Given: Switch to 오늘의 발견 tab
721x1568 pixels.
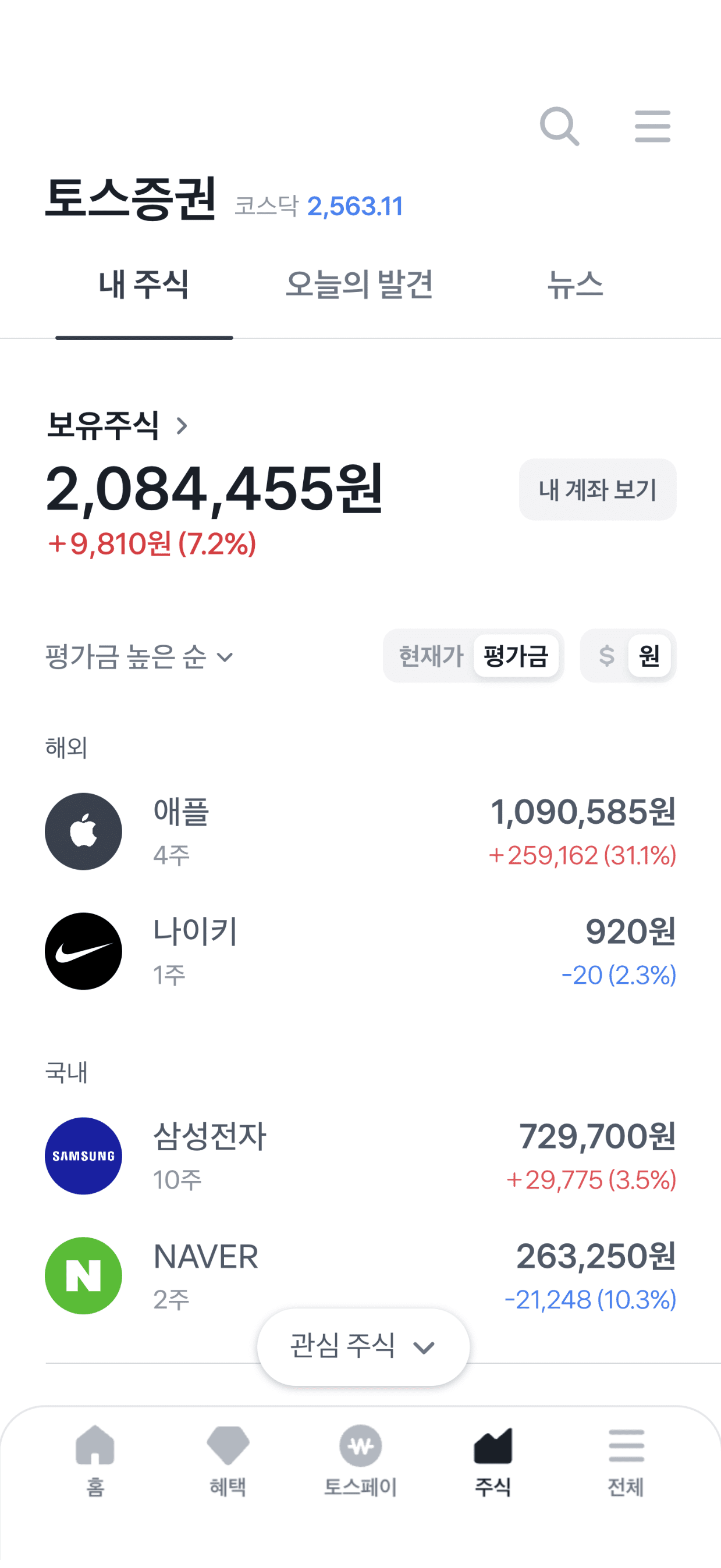Looking at the screenshot, I should (x=359, y=285).
